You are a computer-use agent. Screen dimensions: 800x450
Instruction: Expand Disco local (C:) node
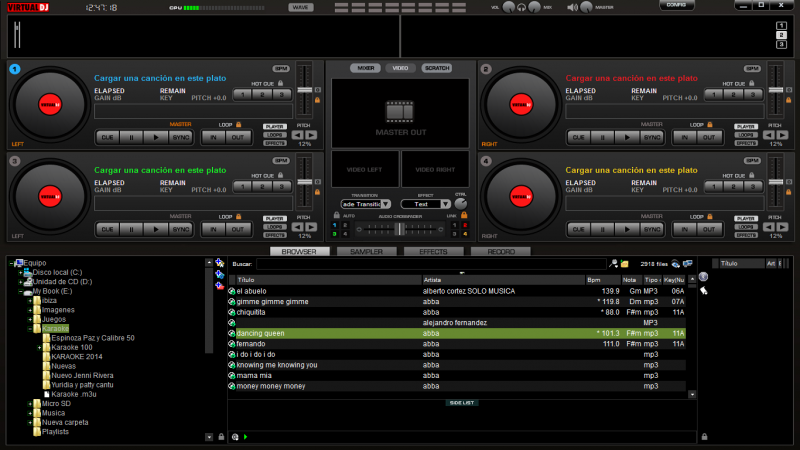[20, 272]
